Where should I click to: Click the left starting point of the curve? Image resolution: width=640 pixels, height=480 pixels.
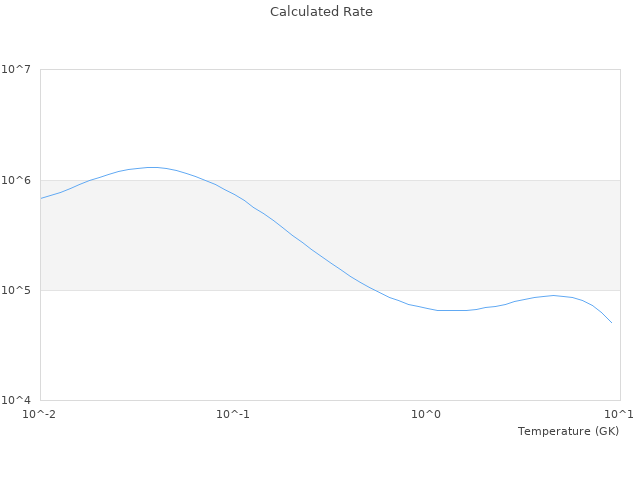pyautogui.click(x=41, y=198)
